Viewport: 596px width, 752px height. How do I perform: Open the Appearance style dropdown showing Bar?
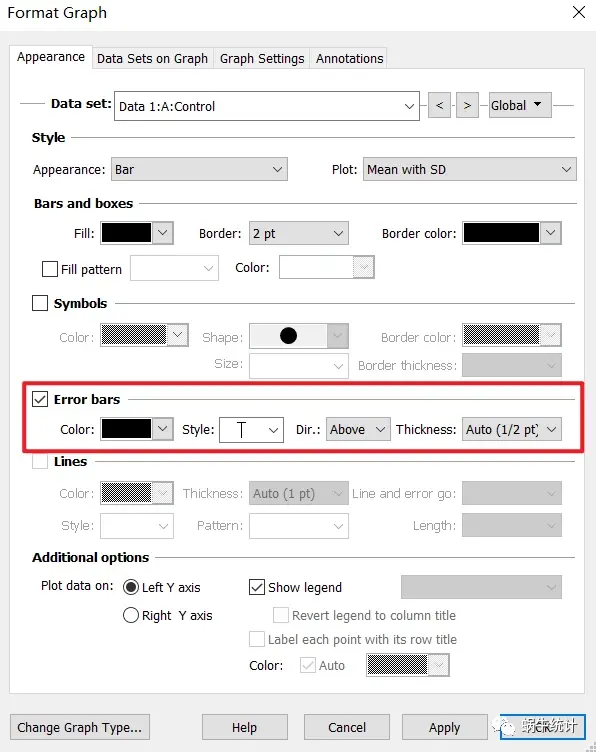[x=199, y=169]
